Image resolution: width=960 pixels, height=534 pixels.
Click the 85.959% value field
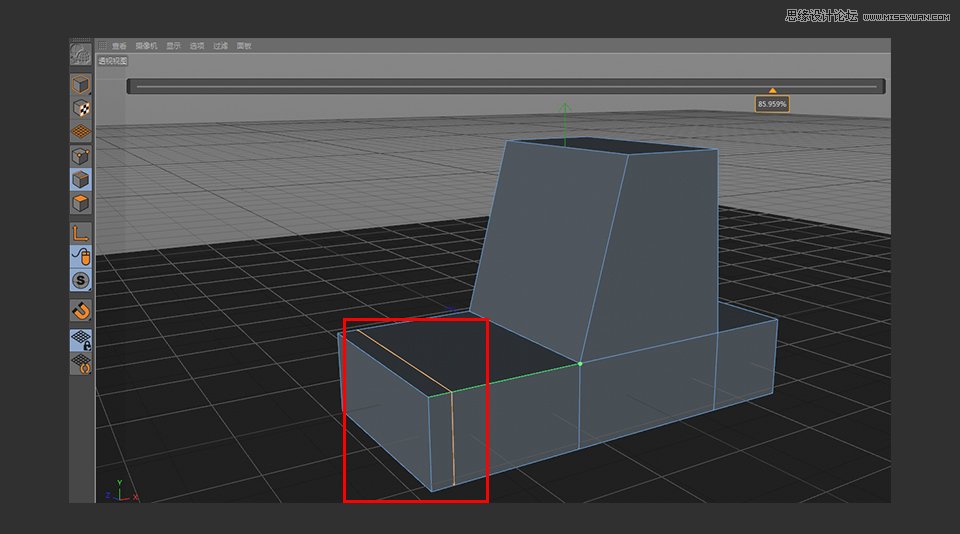pos(772,104)
